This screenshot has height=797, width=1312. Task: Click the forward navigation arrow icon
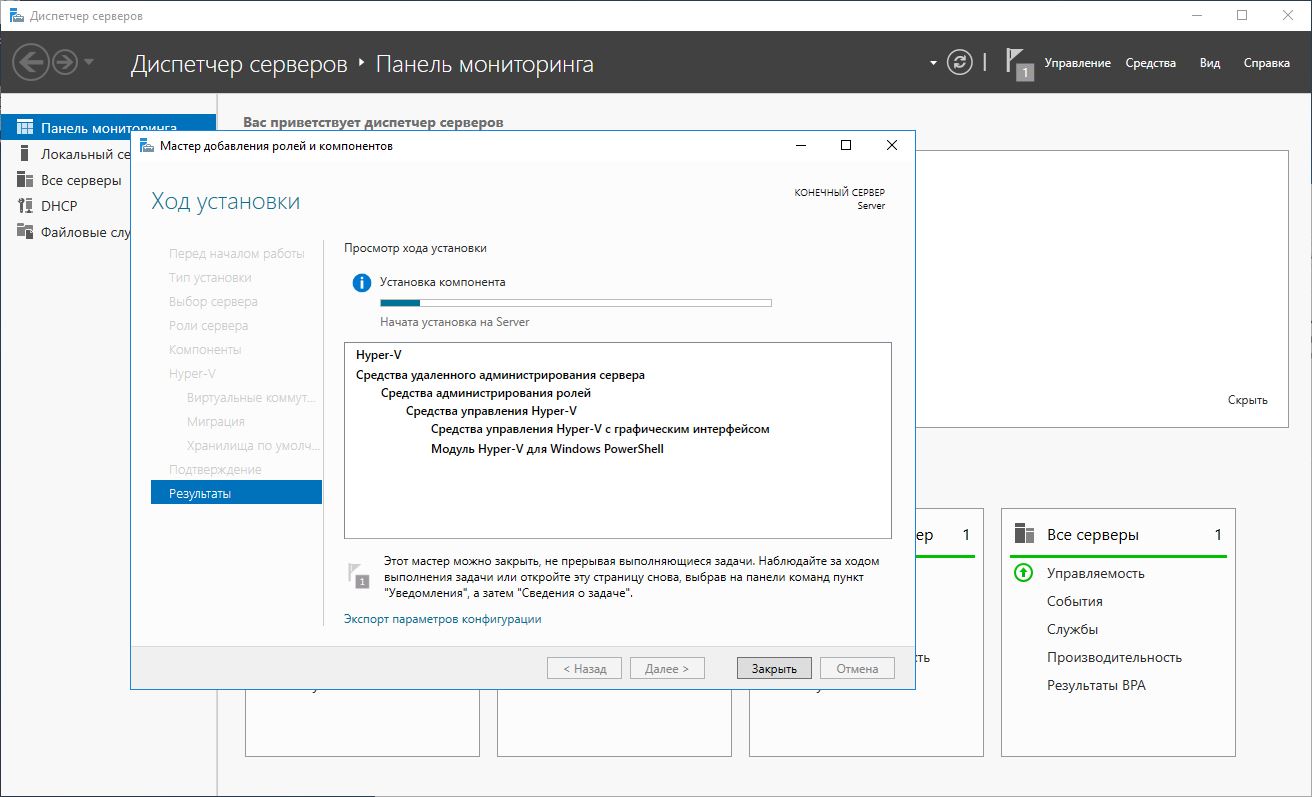click(65, 63)
